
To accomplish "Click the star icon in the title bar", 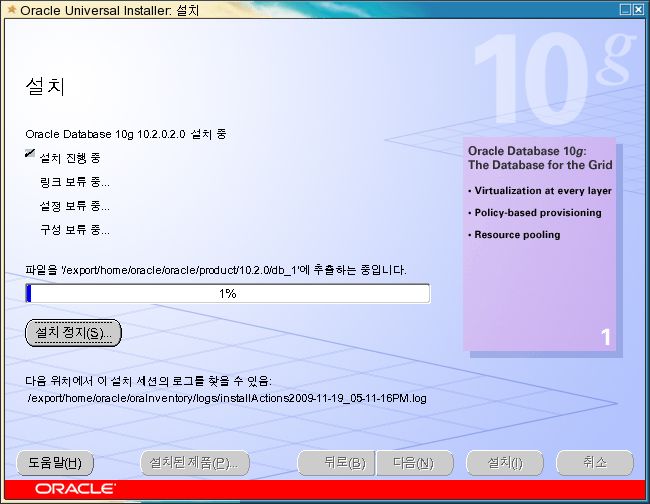I will pos(12,9).
